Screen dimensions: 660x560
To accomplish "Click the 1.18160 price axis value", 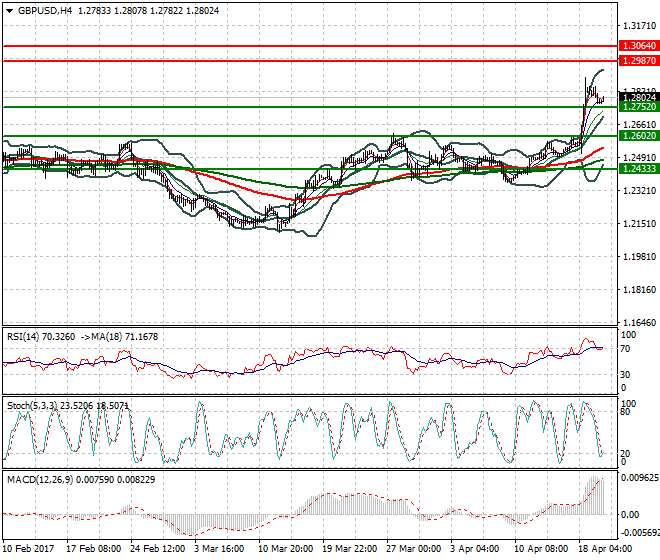I will tap(639, 290).
